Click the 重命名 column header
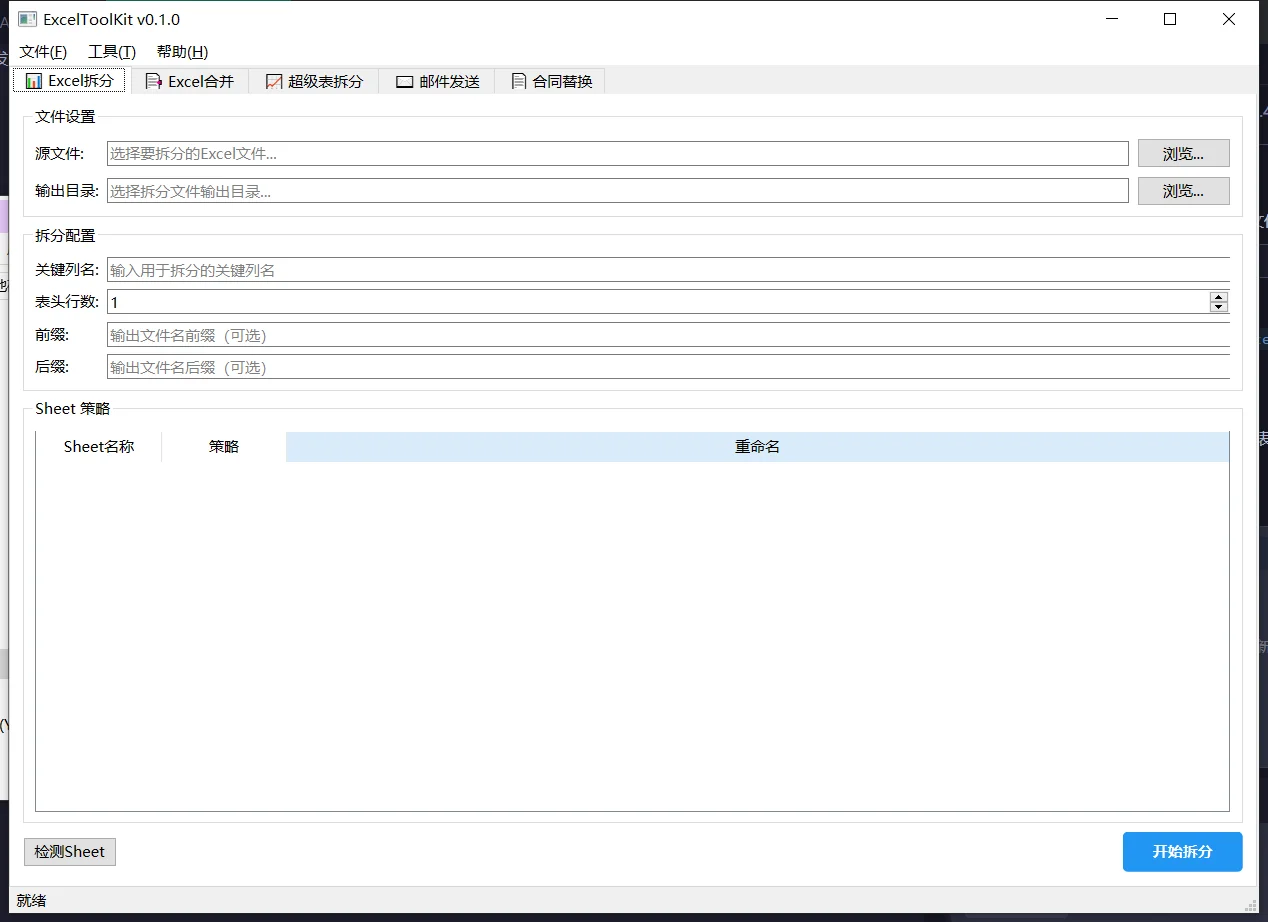1268x922 pixels. pos(757,447)
